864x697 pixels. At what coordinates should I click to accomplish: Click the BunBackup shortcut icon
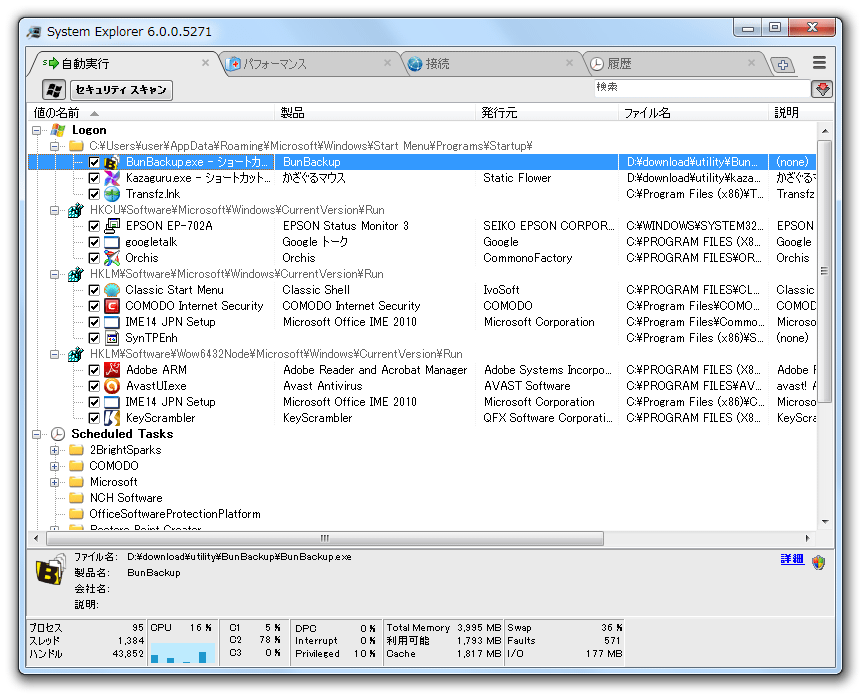[112, 162]
